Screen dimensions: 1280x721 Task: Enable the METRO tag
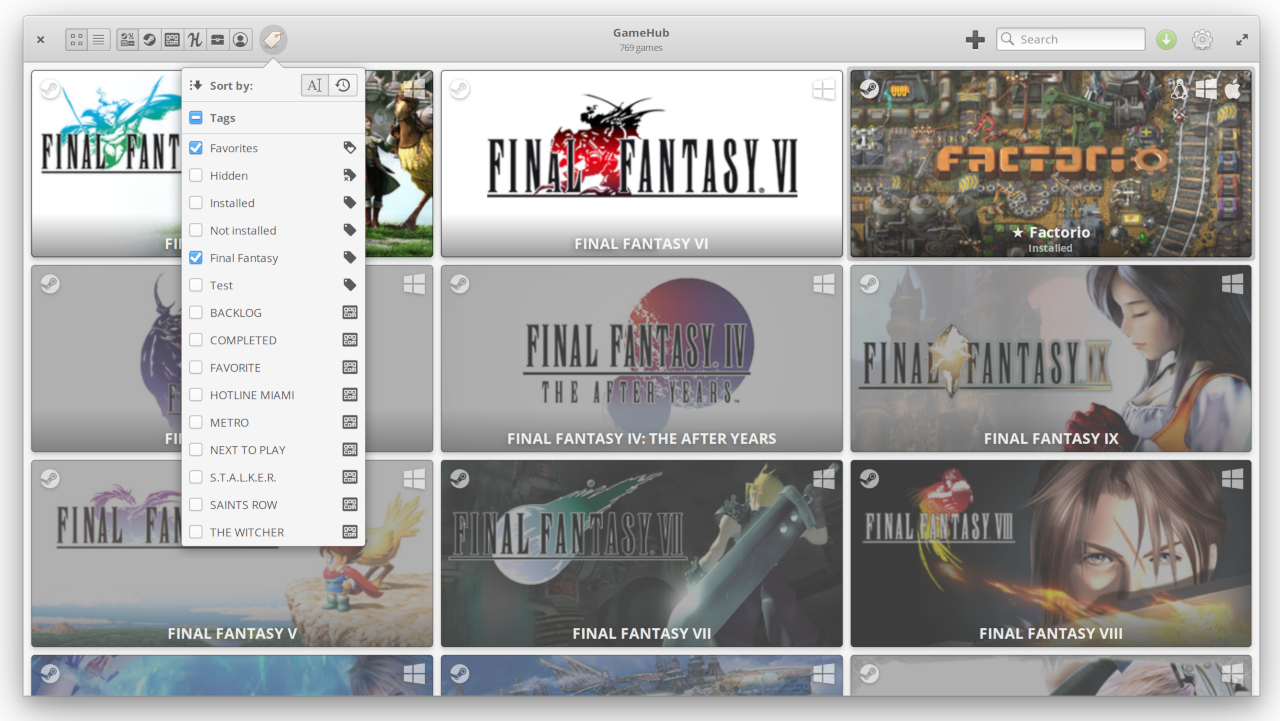(x=196, y=423)
